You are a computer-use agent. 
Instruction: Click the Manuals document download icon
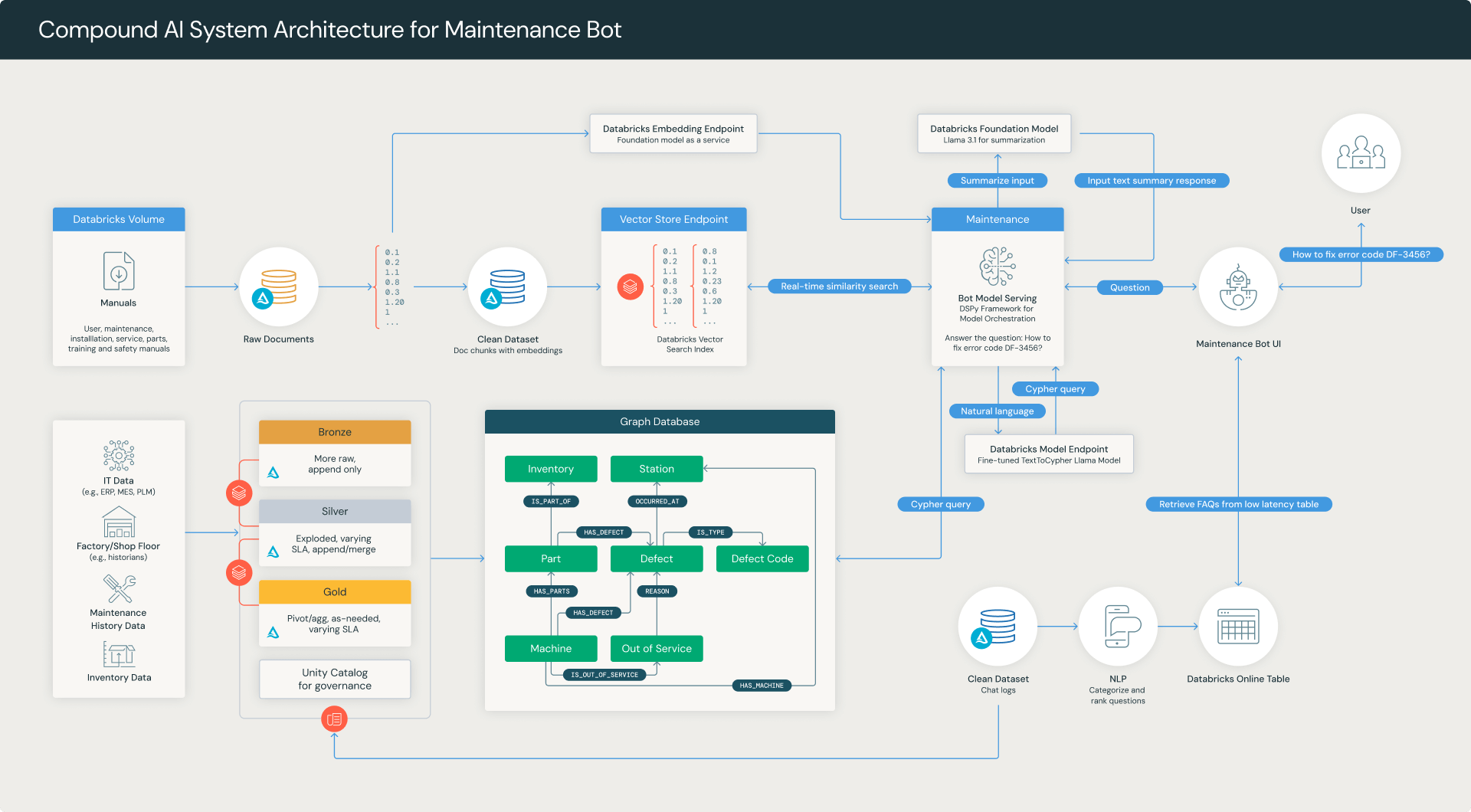pos(119,270)
